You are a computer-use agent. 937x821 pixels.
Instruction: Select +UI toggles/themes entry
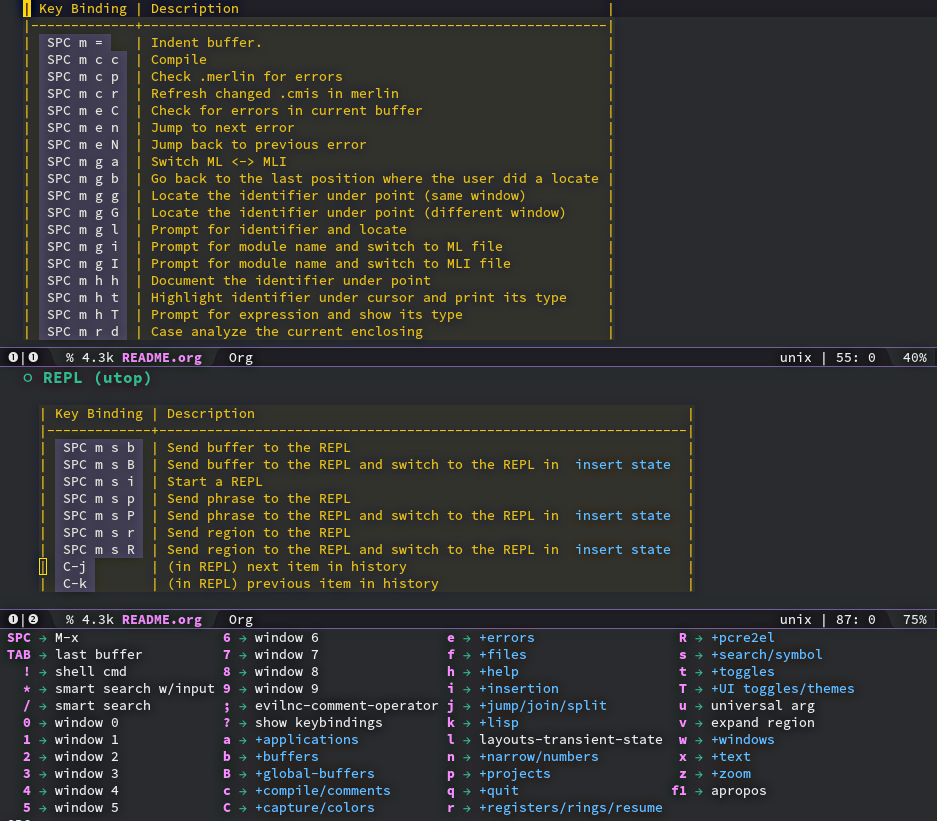pyautogui.click(x=782, y=688)
